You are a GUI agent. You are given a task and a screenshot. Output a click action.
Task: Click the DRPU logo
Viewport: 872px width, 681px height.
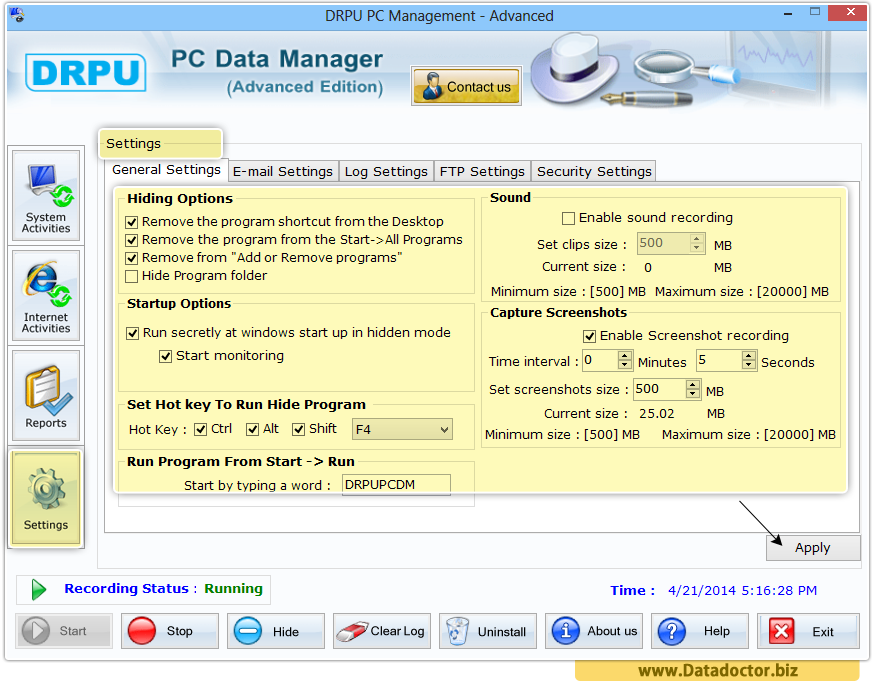pos(86,72)
